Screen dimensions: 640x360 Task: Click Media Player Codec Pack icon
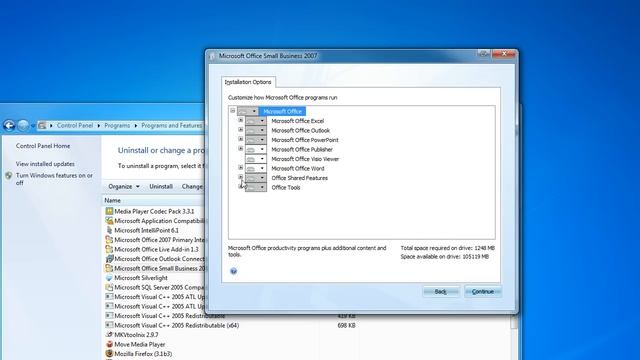pos(109,211)
